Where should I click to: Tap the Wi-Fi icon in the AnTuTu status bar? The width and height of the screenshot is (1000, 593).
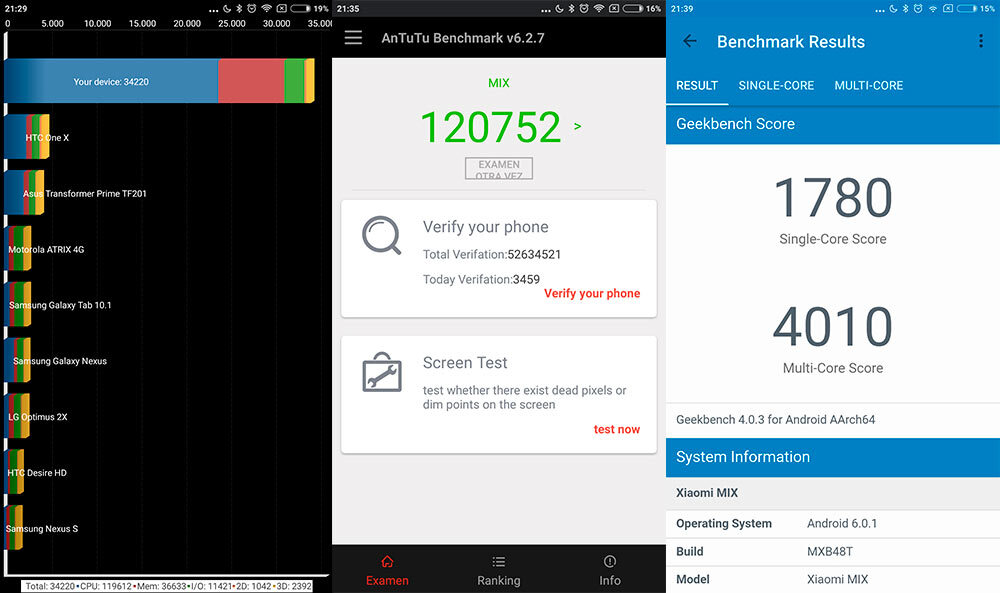click(599, 9)
